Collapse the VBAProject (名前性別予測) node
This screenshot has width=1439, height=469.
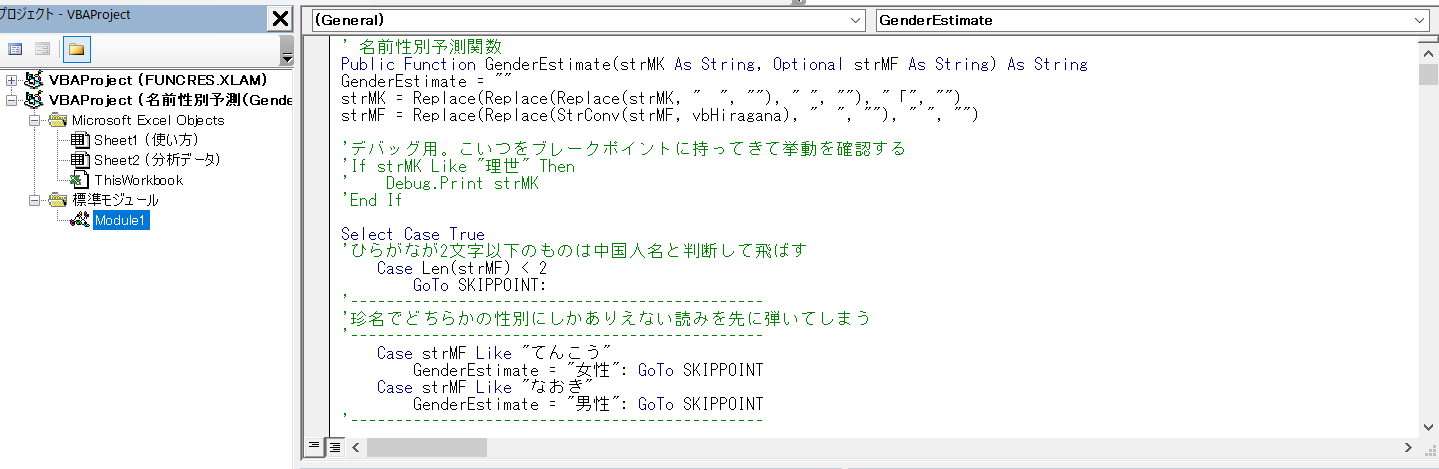tap(12, 100)
